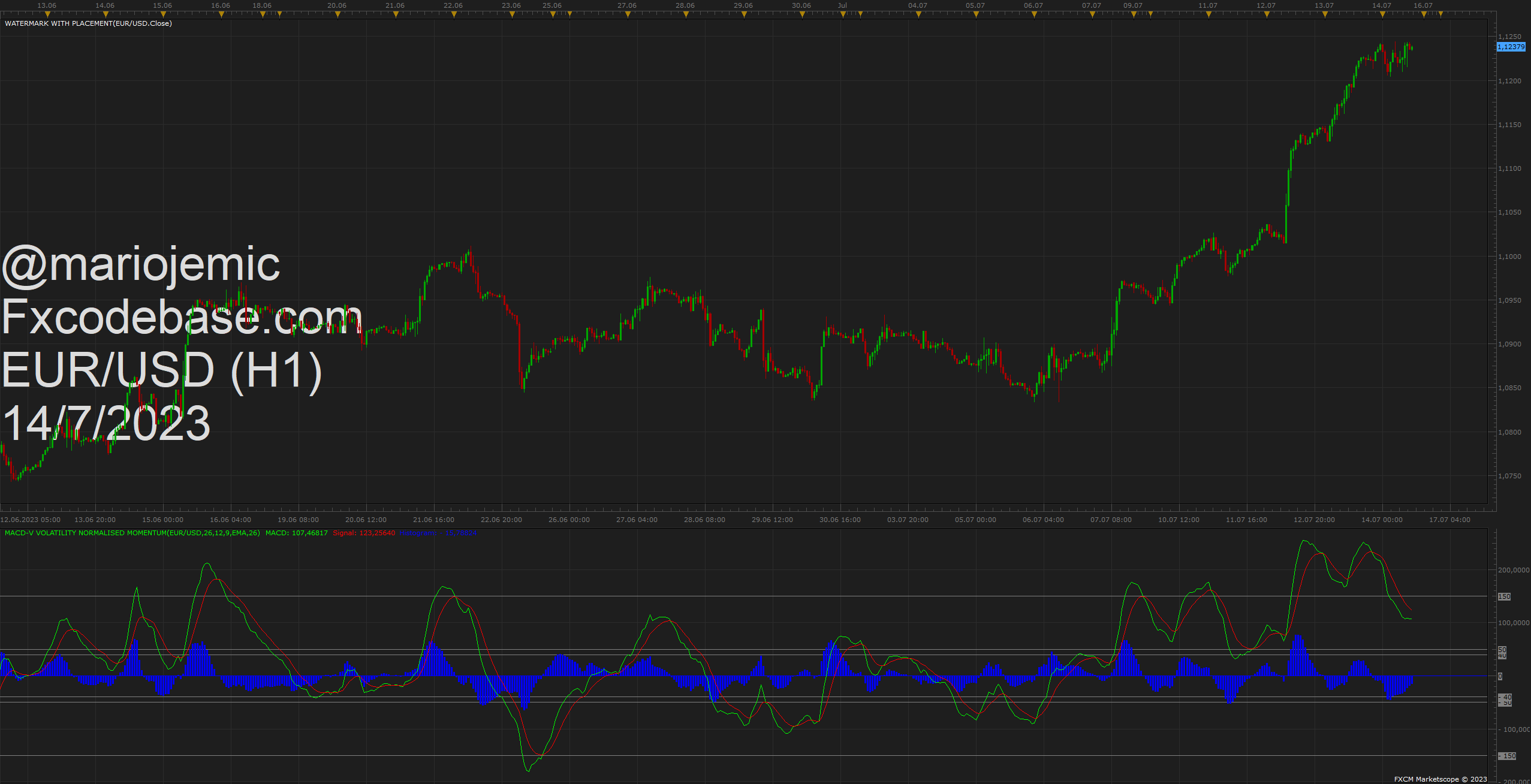The height and width of the screenshot is (784, 1531).
Task: Click the 1,1000 price axis label
Action: point(1509,257)
